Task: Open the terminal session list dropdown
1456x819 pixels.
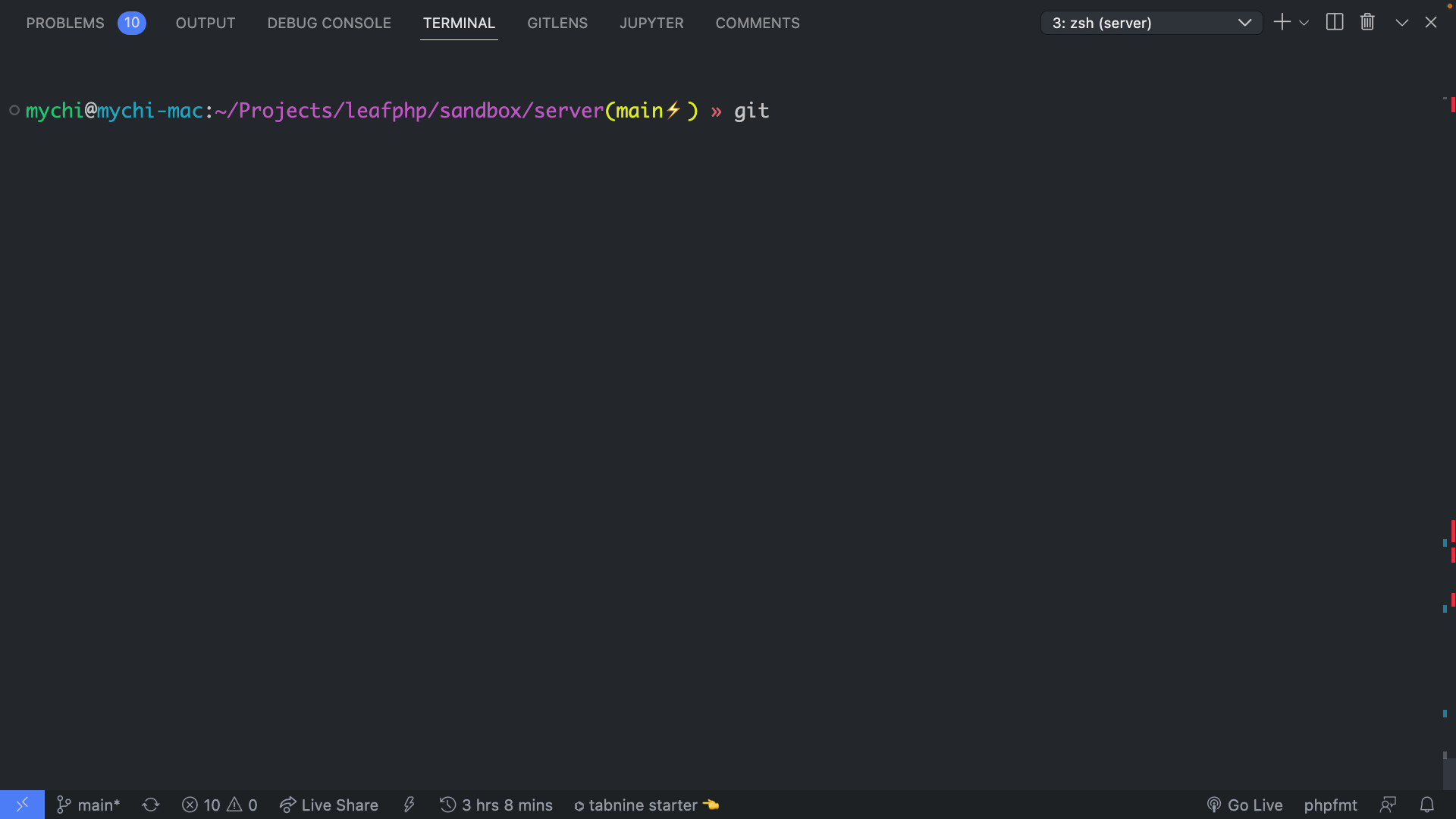Action: tap(1244, 23)
